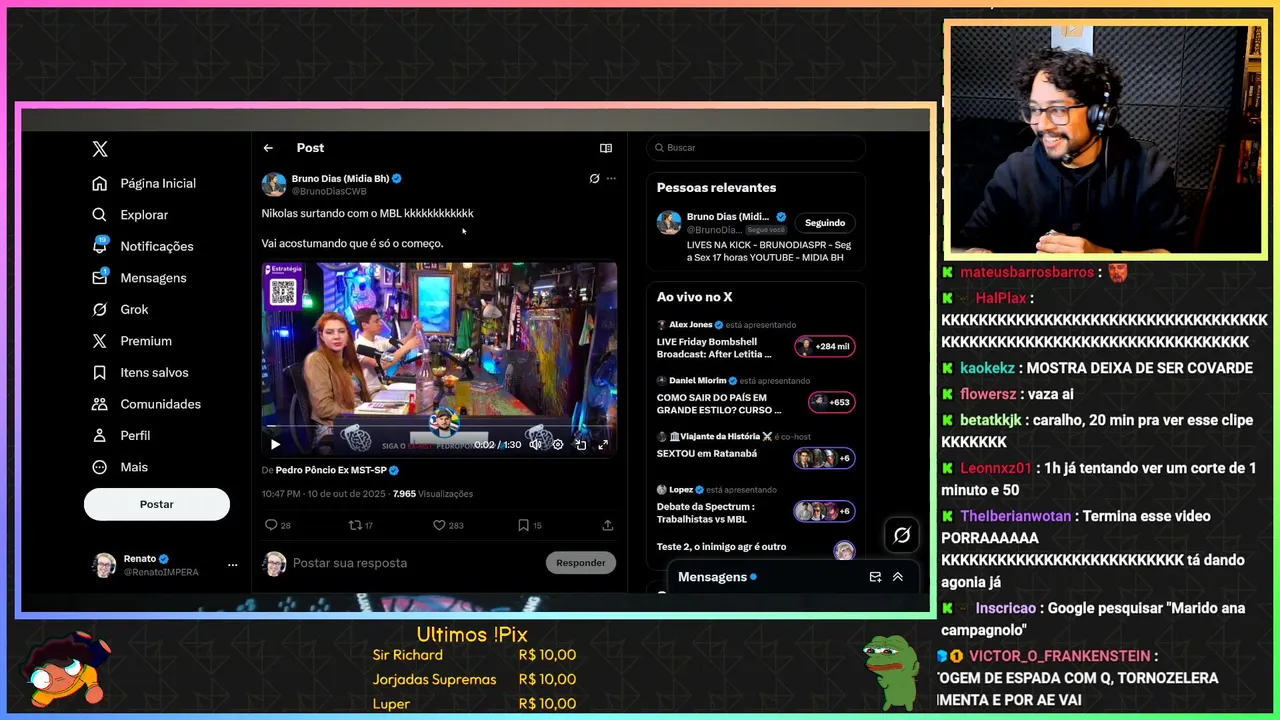The width and height of the screenshot is (1280, 720).
Task: Open Debate da Spectrum: Trabalhistas vs MBL
Action: (x=706, y=513)
